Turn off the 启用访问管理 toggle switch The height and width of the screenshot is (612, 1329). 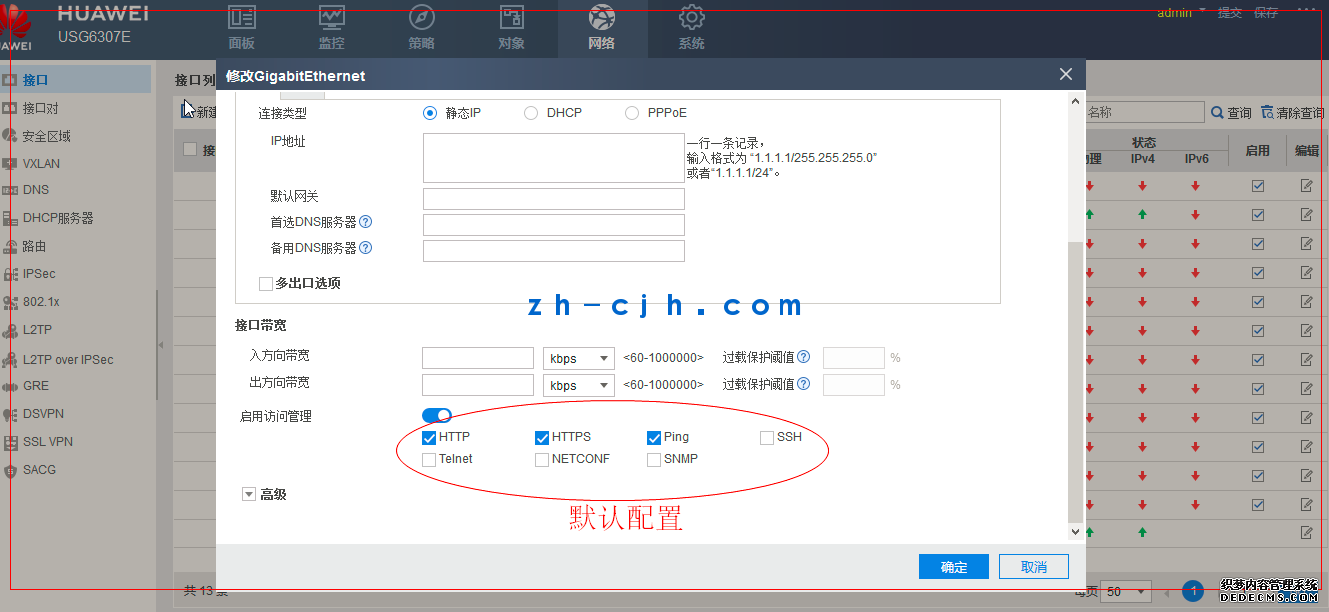437,415
